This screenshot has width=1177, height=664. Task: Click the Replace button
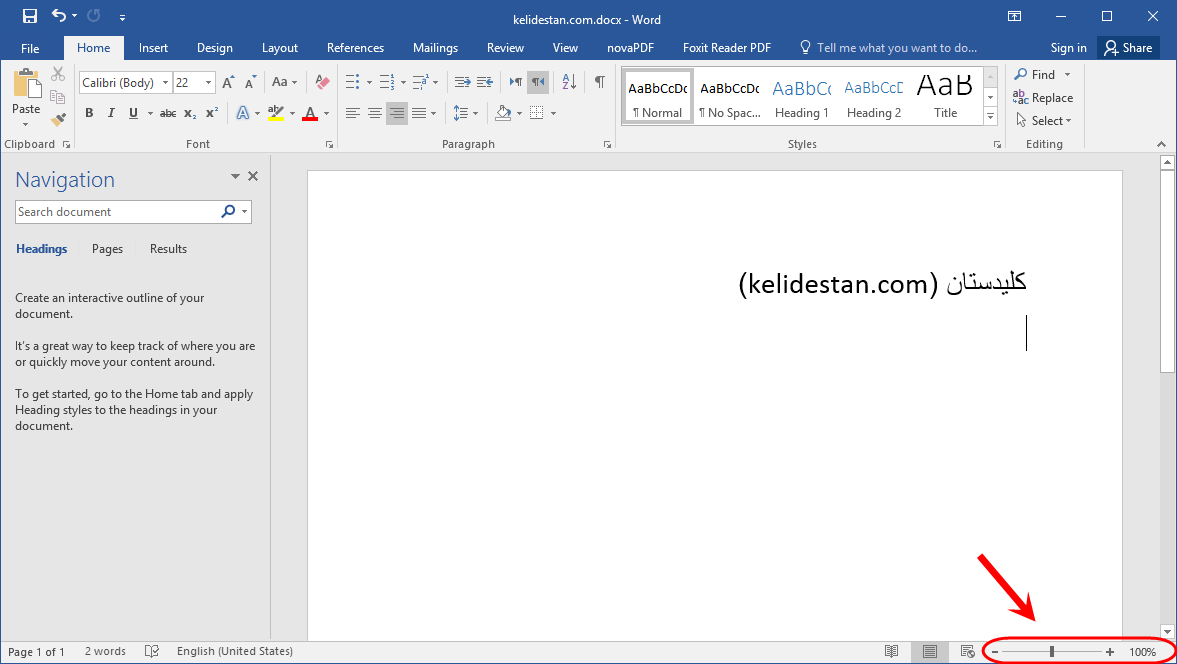click(1043, 98)
